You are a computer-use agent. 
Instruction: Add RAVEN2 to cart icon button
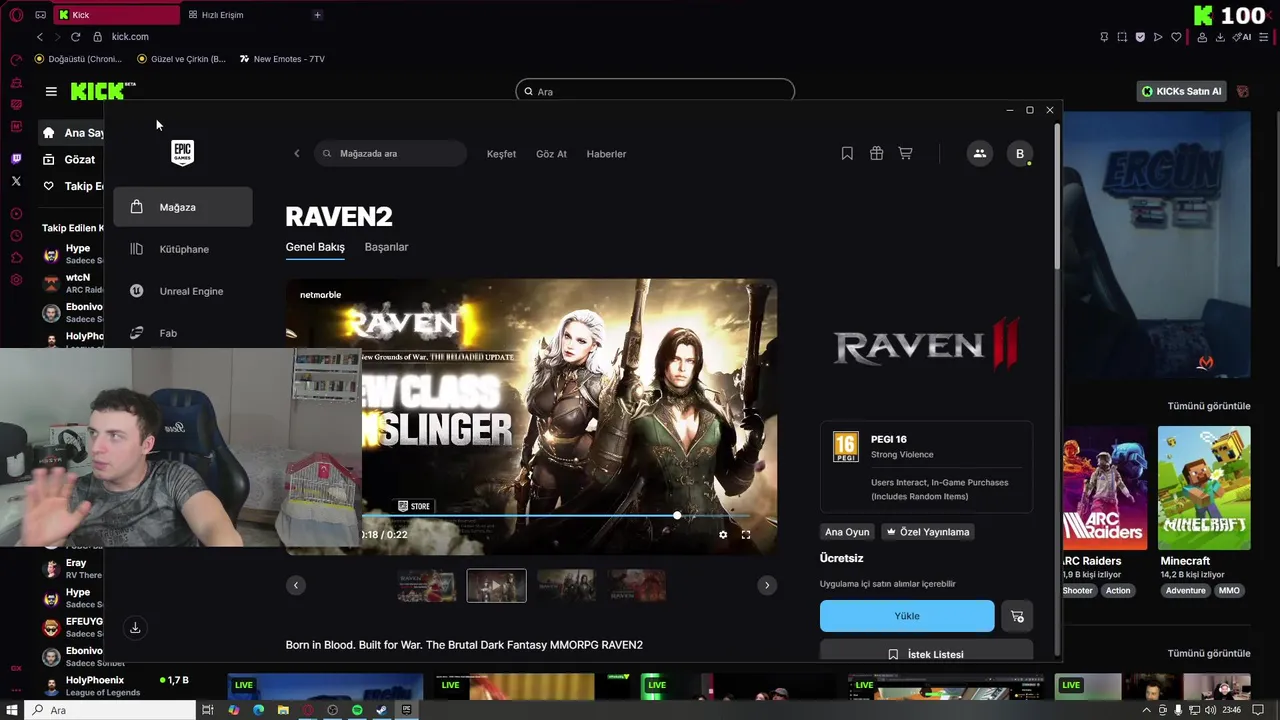[x=1017, y=616]
